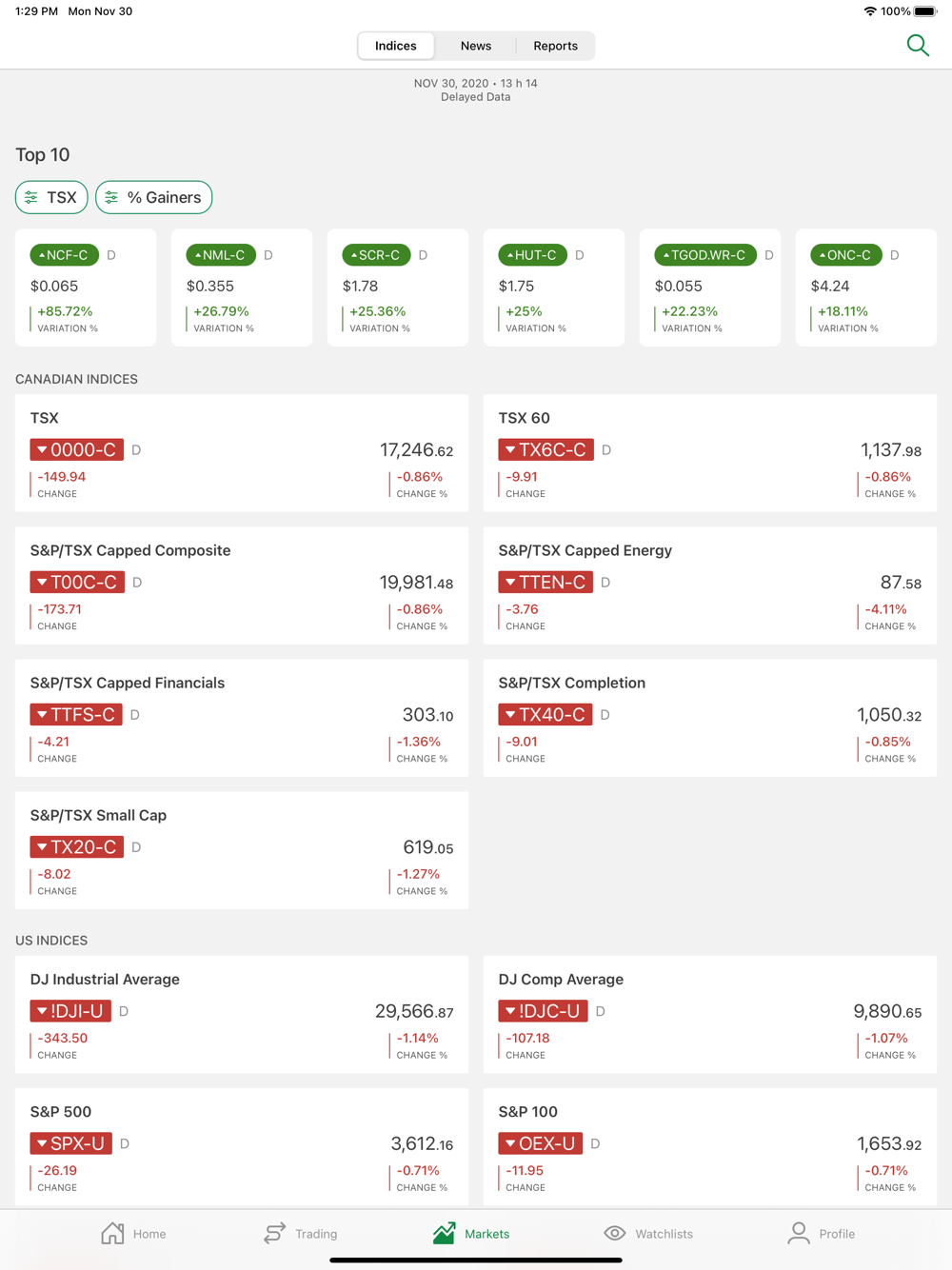Click the US INDICES section header
The height and width of the screenshot is (1270, 952).
[51, 940]
